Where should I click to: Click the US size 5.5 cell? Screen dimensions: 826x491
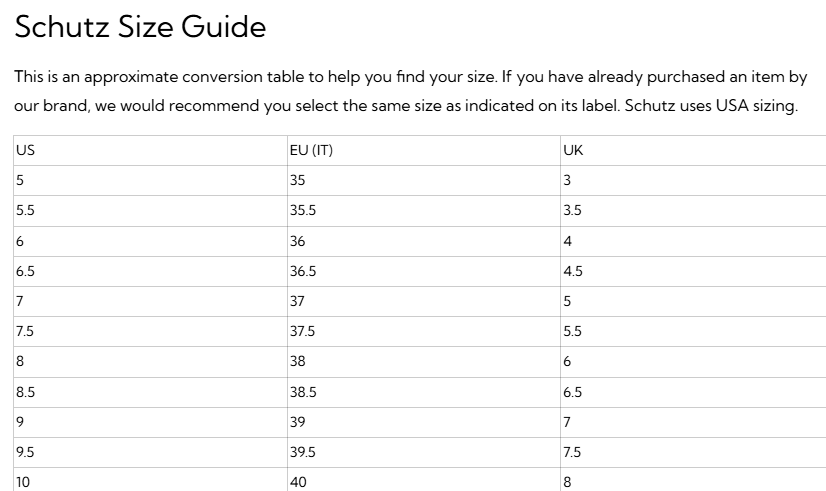(151, 211)
